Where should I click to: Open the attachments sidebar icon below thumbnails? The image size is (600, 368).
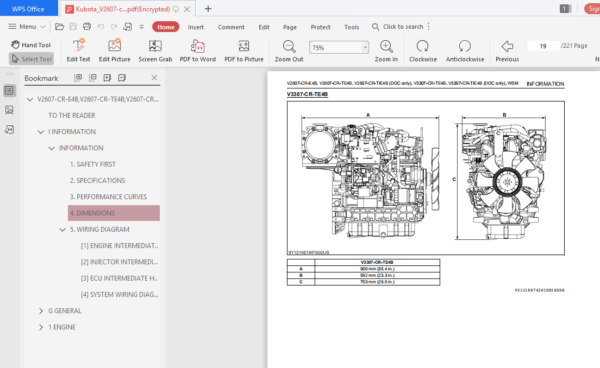9,130
